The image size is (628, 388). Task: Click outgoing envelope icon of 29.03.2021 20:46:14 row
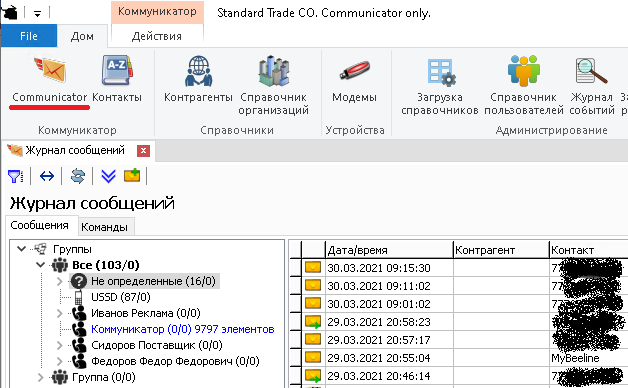coord(313,376)
